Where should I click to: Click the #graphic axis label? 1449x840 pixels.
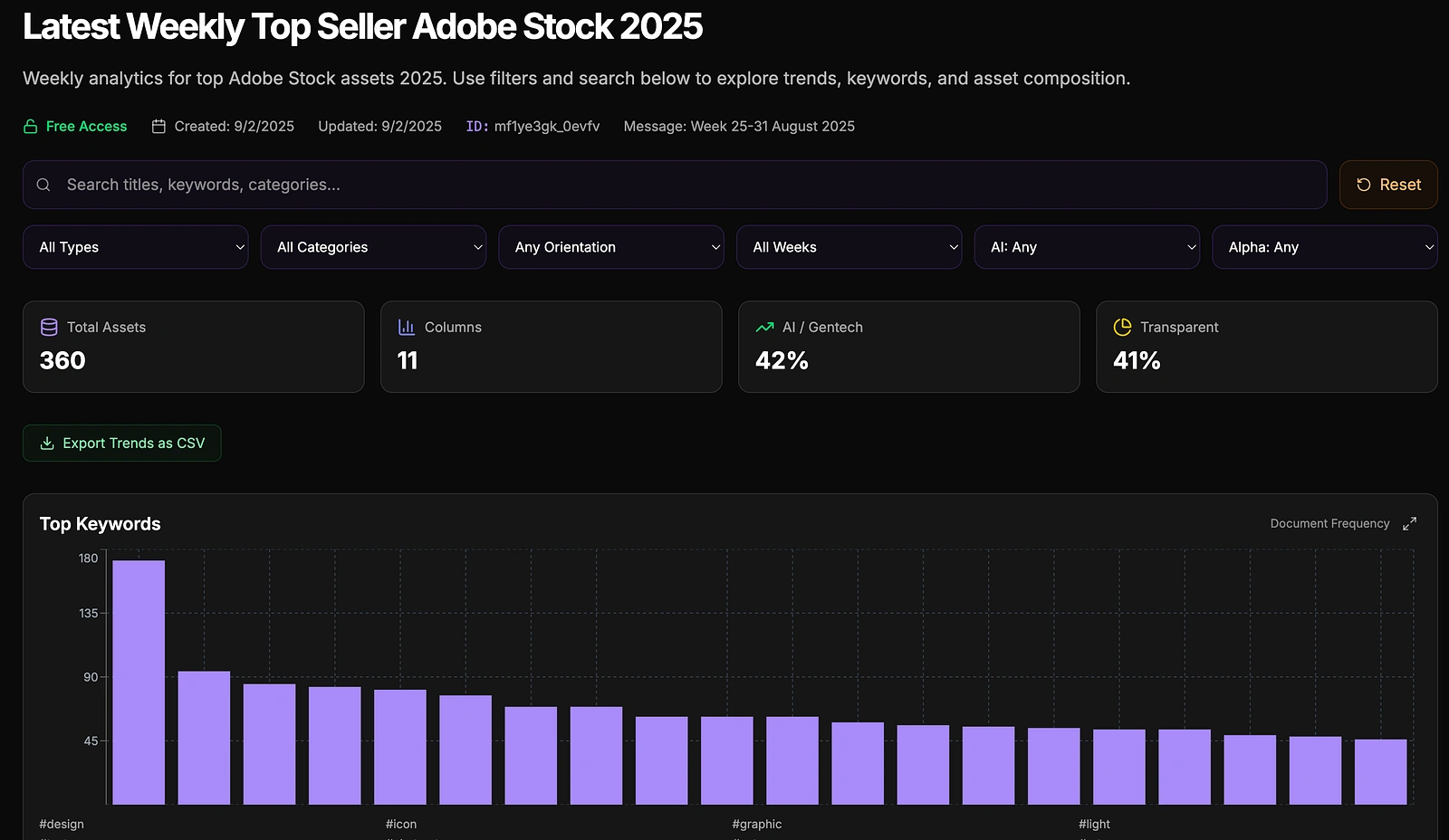click(x=757, y=825)
